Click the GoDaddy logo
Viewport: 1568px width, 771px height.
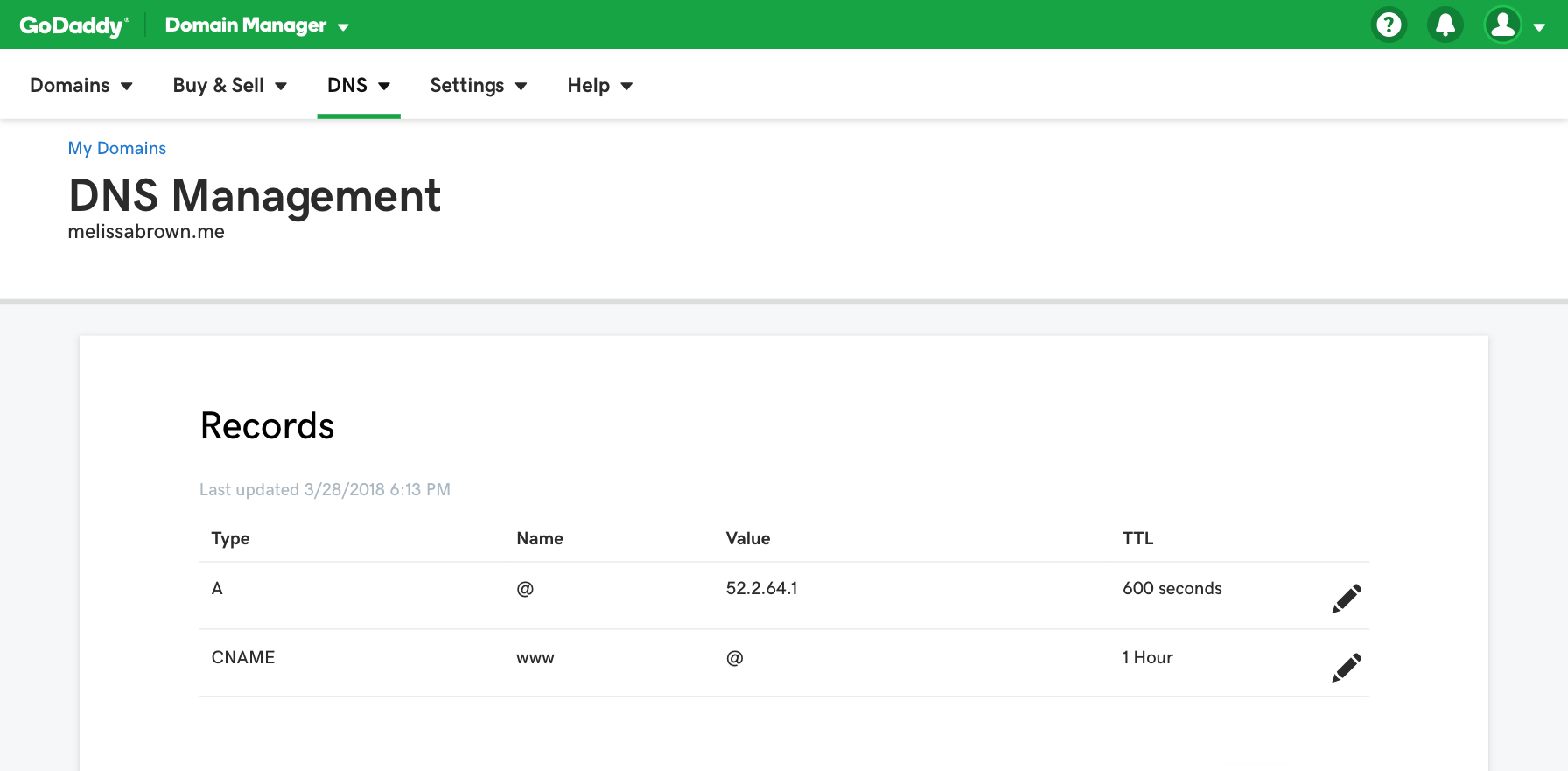pos(74,25)
